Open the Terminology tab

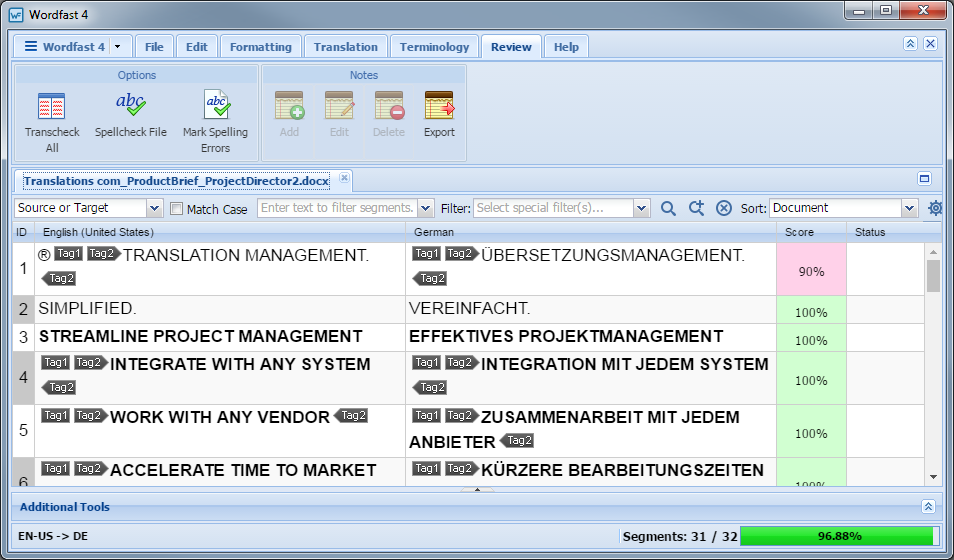click(434, 47)
